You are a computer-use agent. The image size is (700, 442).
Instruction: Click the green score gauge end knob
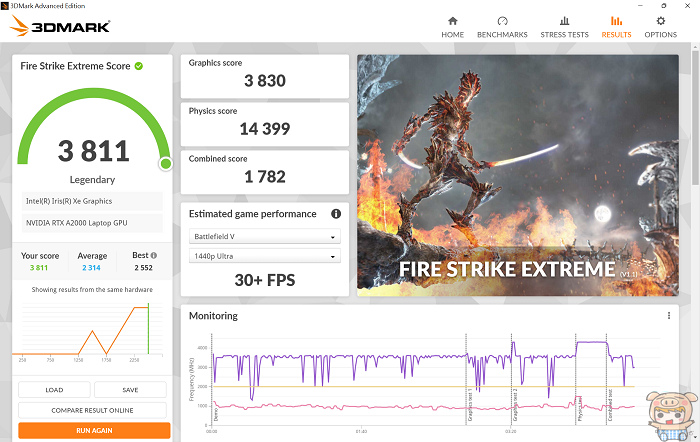pyautogui.click(x=166, y=164)
